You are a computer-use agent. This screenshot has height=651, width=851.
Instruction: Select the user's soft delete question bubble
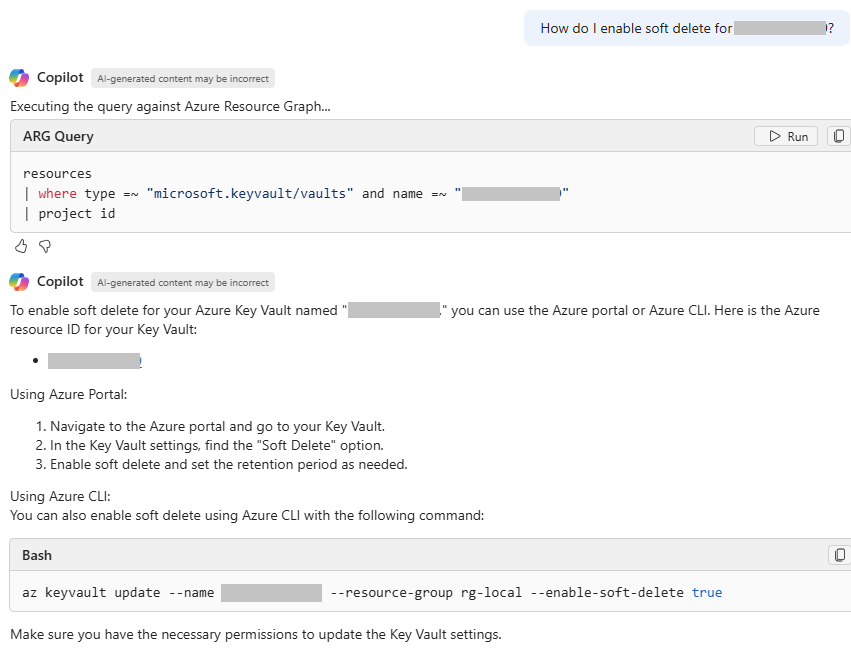(686, 28)
